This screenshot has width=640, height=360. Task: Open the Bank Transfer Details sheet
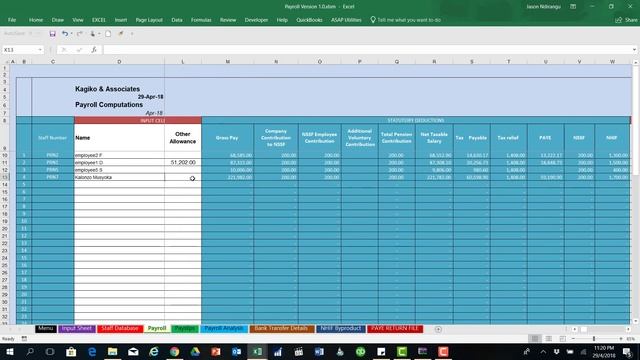tap(282, 329)
